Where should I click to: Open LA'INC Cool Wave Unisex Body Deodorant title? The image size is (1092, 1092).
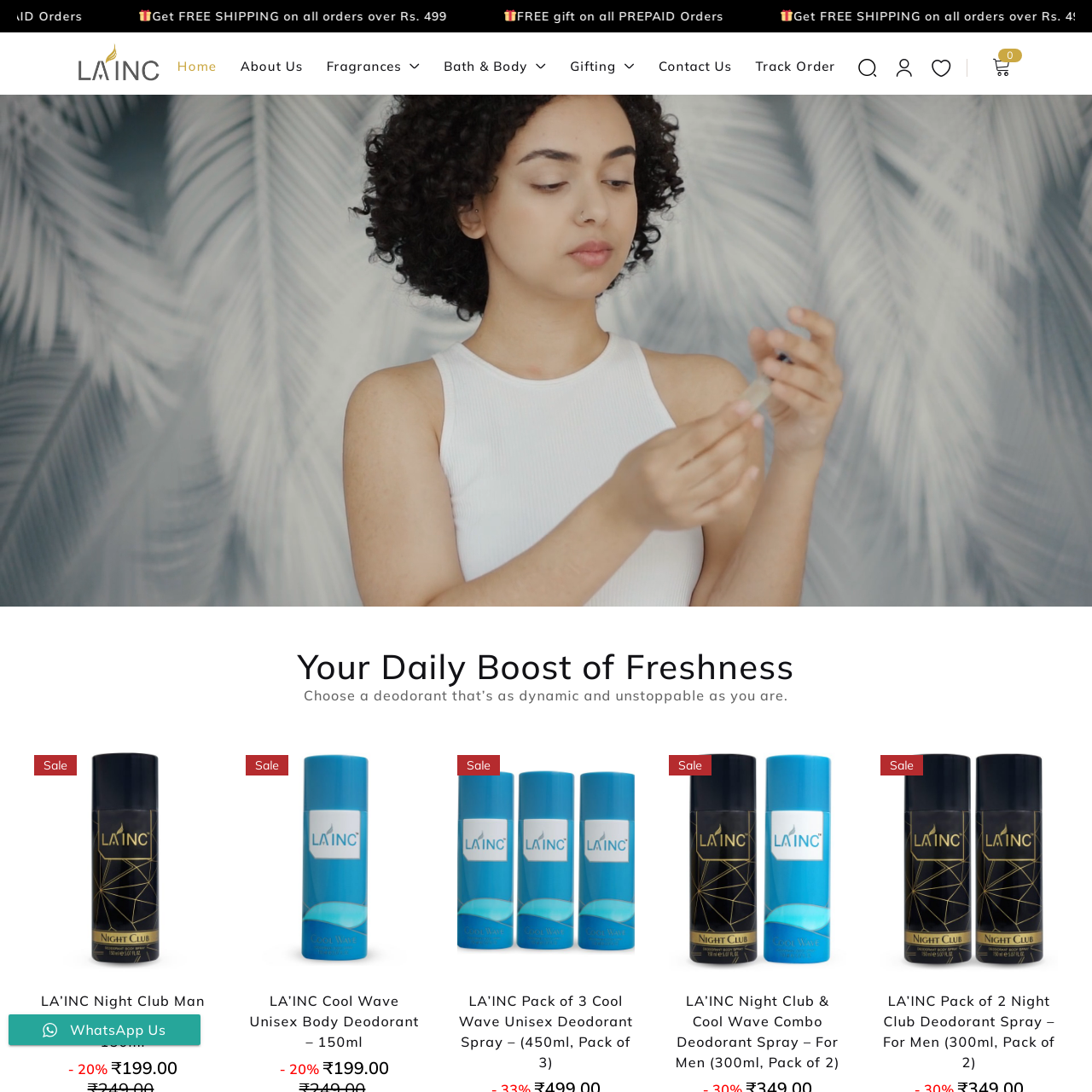[334, 1021]
